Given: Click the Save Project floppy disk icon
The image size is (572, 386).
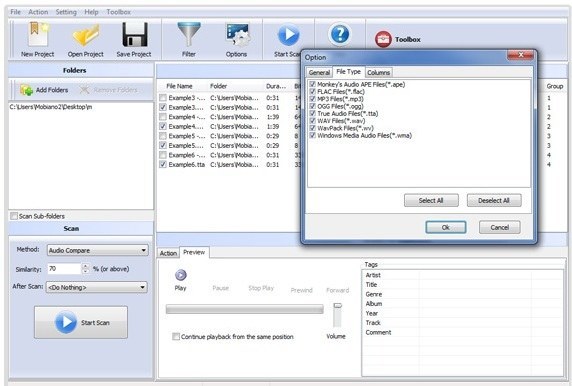Looking at the screenshot, I should pos(135,35).
